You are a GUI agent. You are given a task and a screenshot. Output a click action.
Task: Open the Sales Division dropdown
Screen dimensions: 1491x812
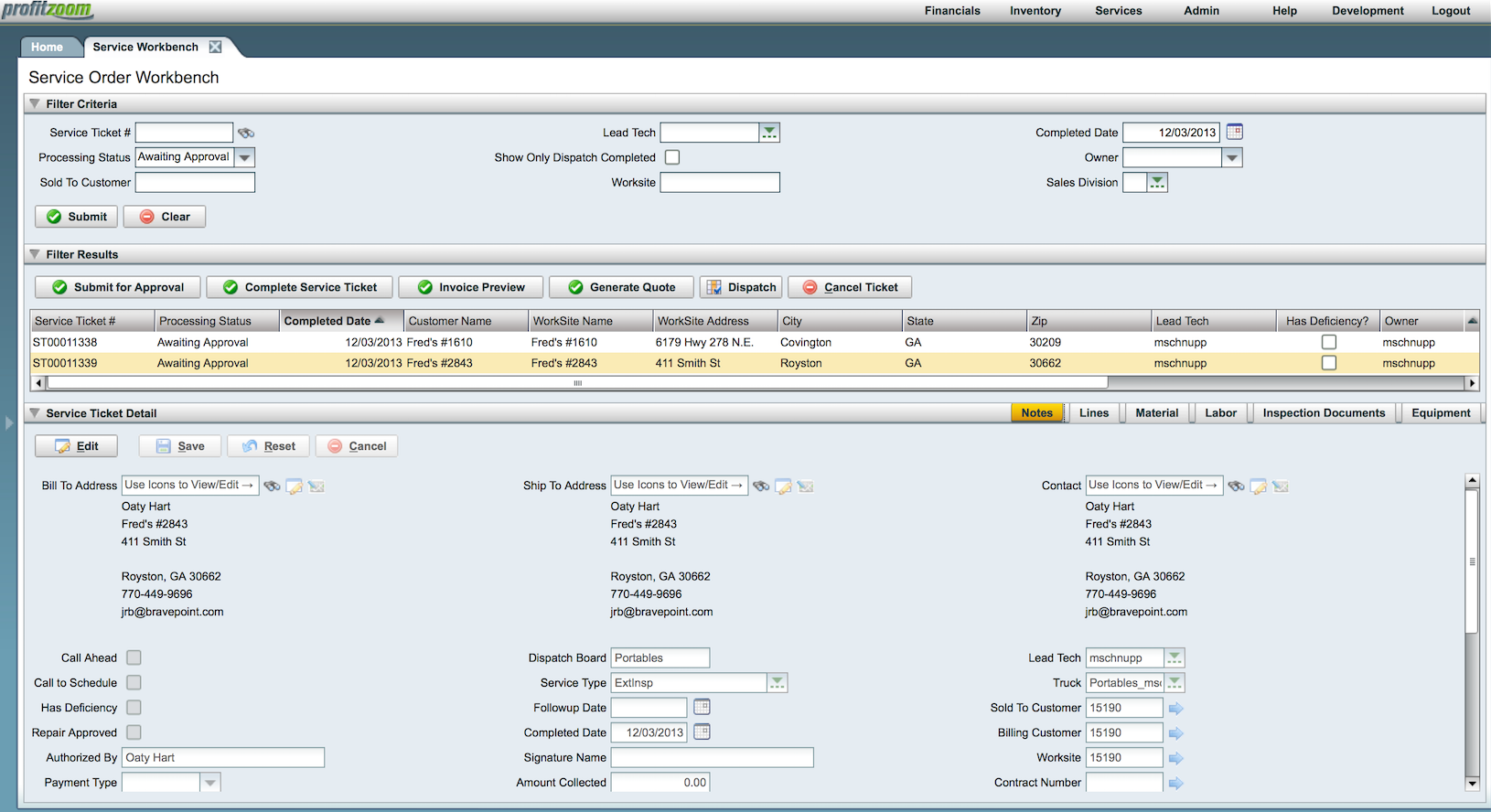pos(1157,182)
